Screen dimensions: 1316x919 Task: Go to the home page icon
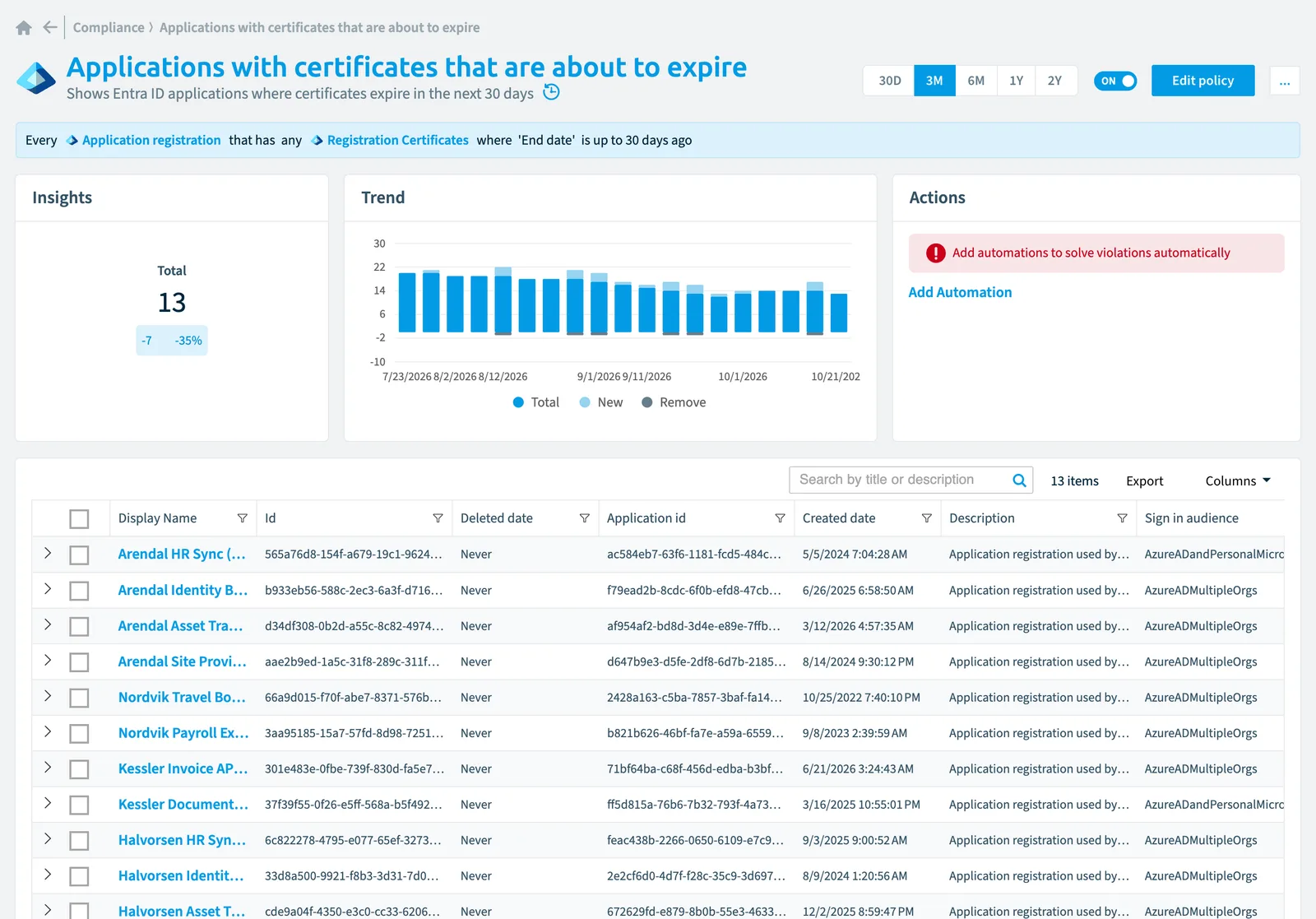[x=24, y=28]
